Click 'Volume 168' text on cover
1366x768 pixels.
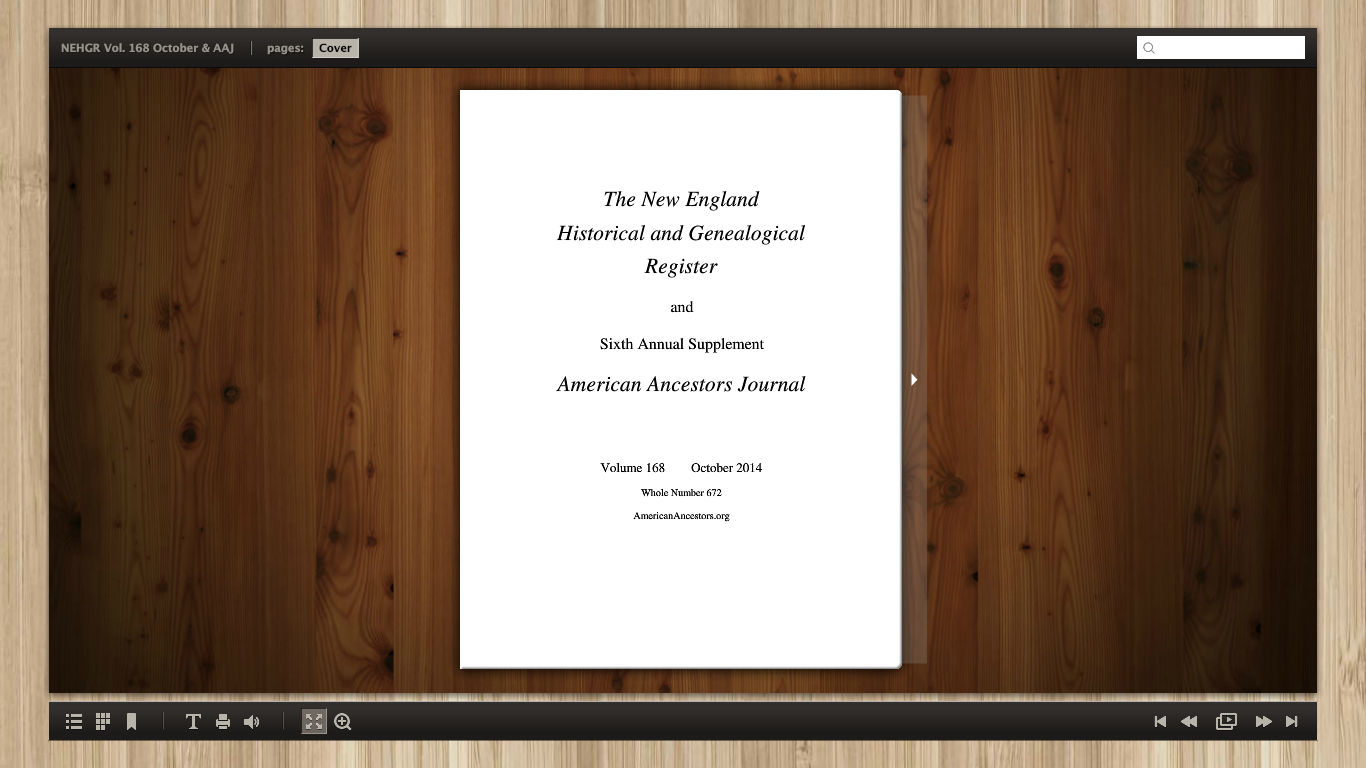click(632, 468)
